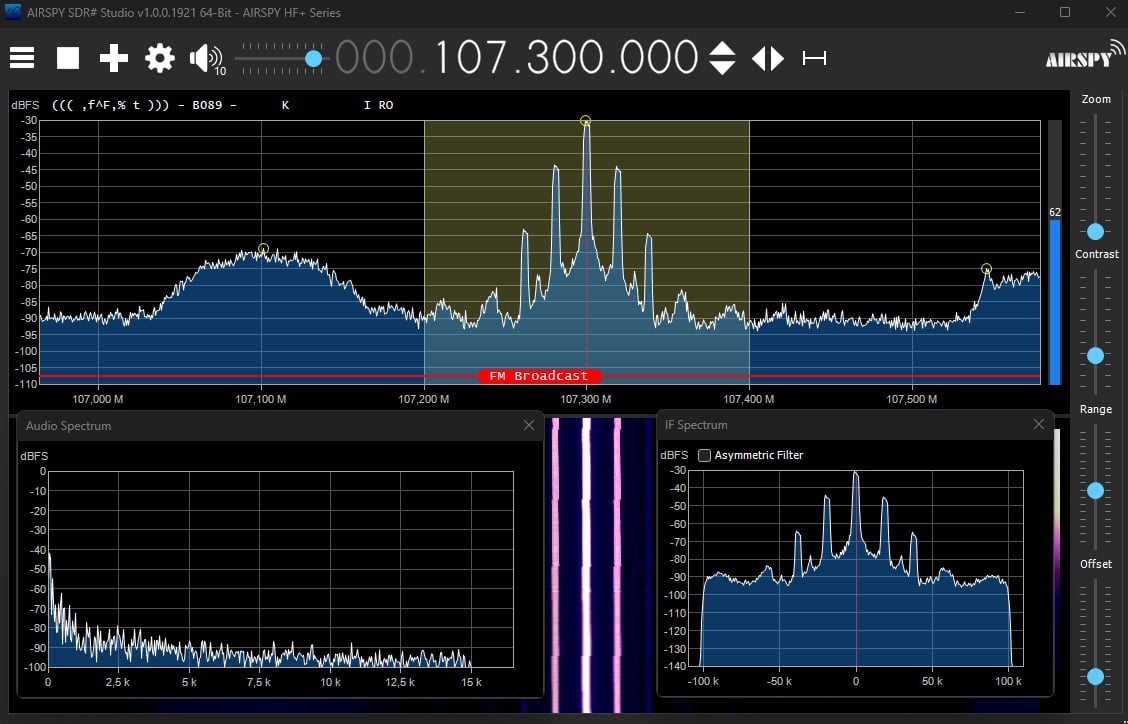Image resolution: width=1128 pixels, height=724 pixels.
Task: Close the IF Spectrum panel
Action: 1039,424
